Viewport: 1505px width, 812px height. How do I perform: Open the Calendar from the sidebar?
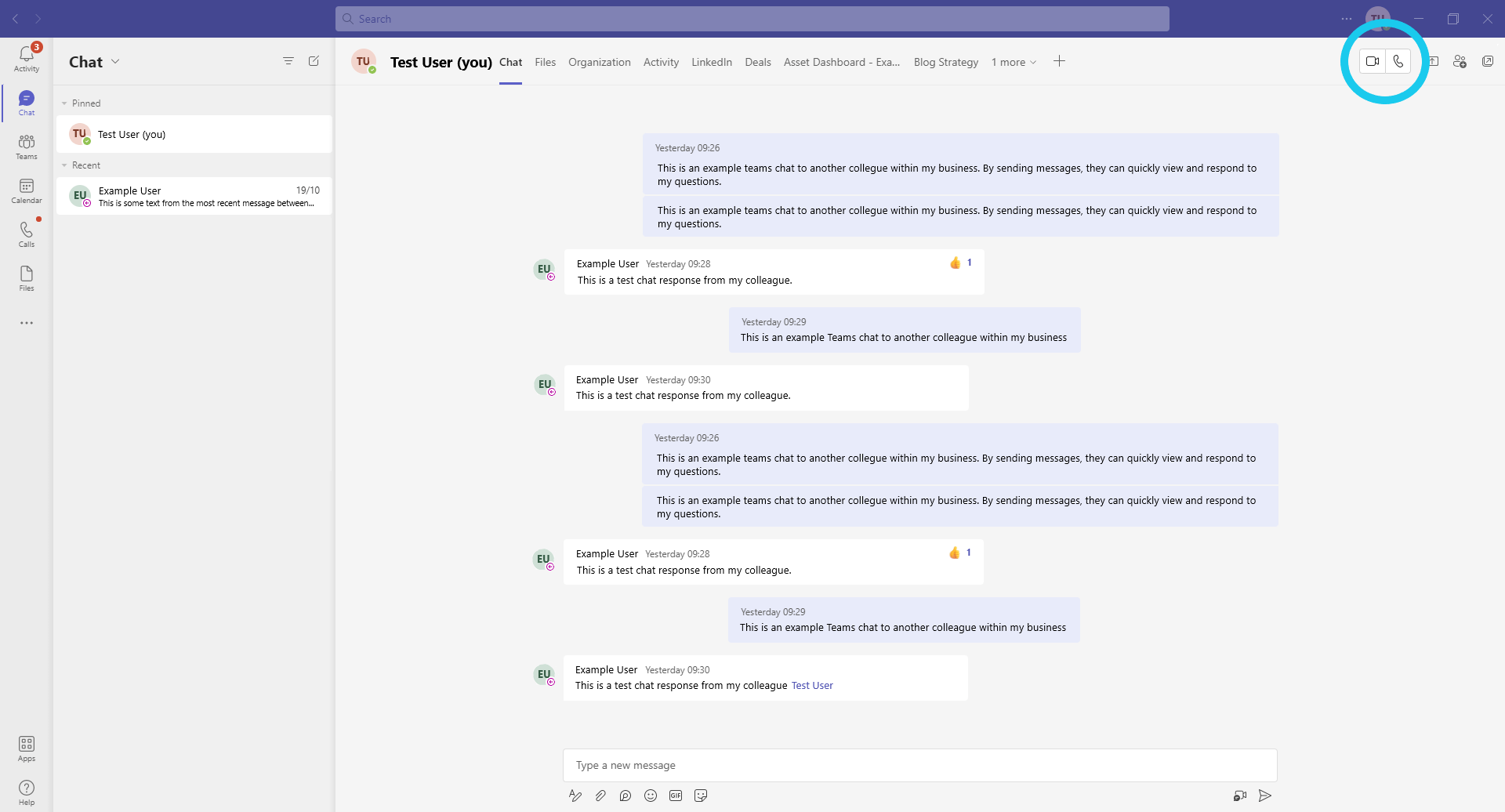coord(27,190)
